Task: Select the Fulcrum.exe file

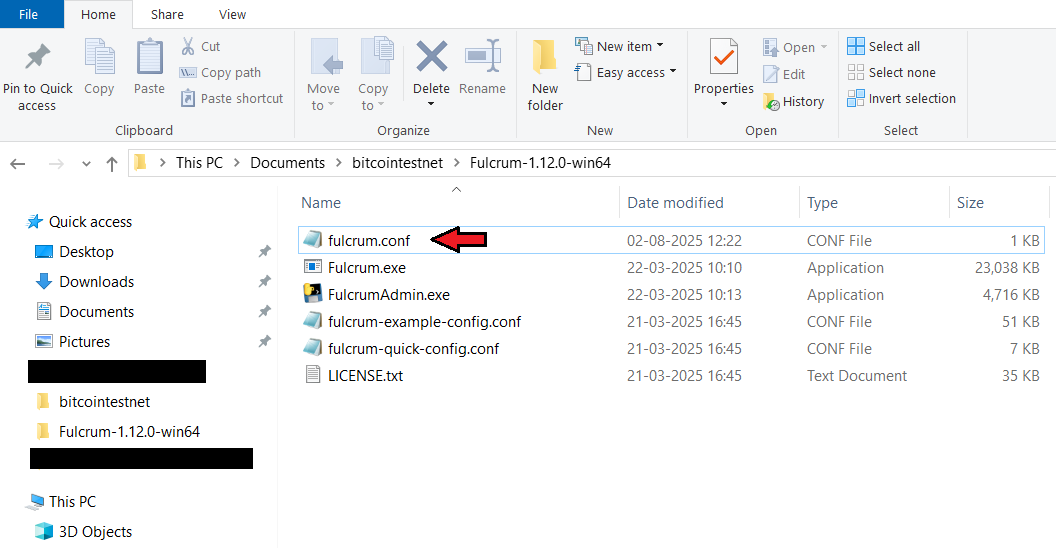Action: [x=671, y=267]
